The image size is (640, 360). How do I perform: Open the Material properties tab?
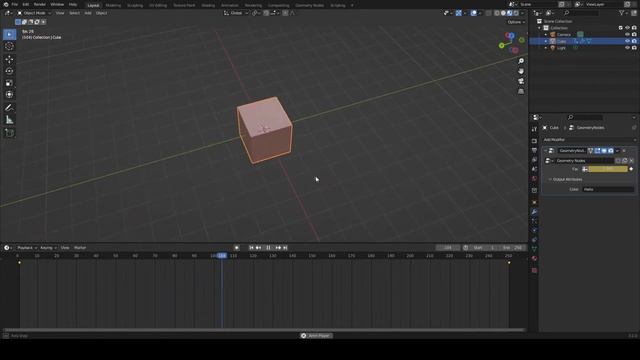point(534,258)
